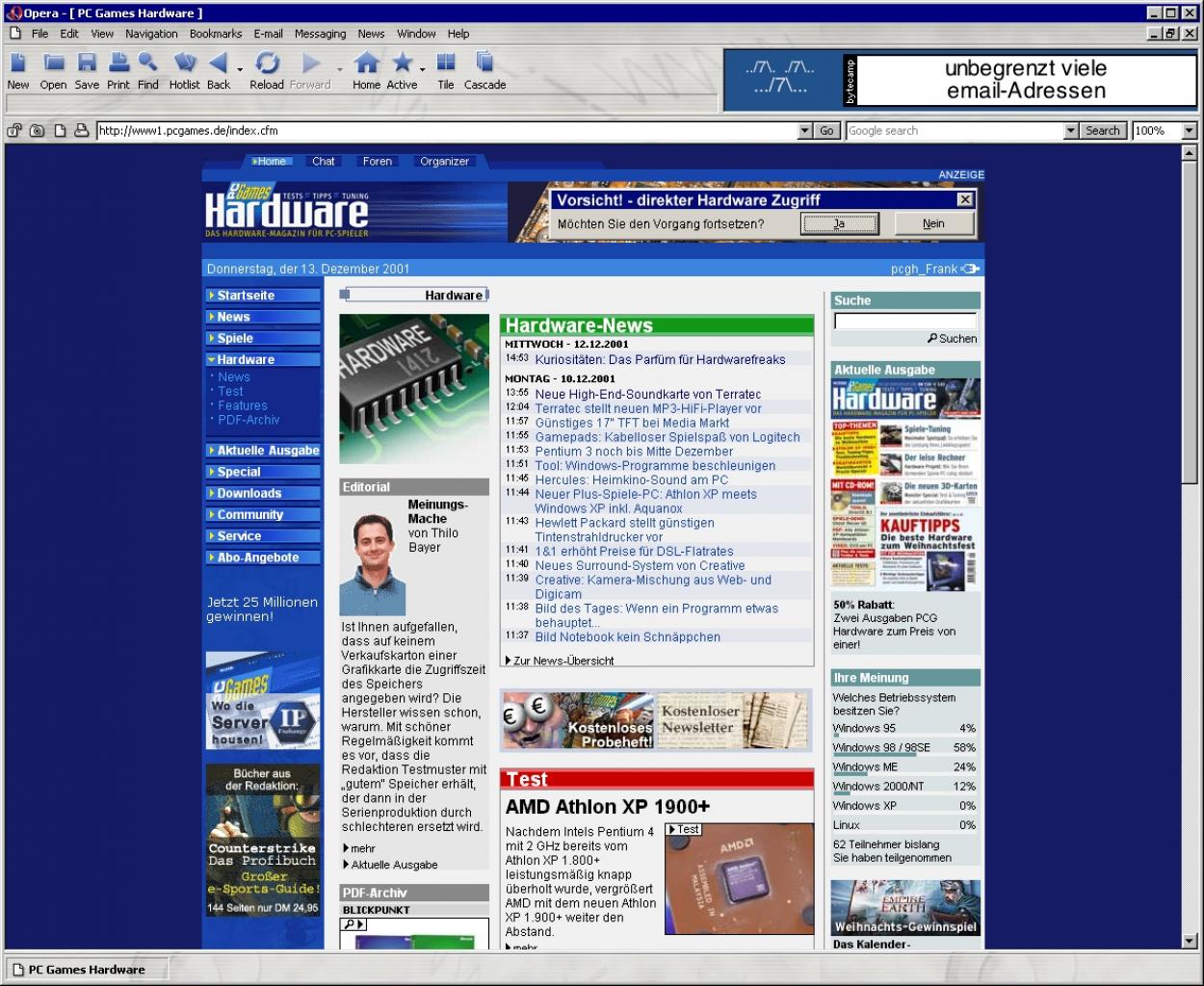The image size is (1204, 986).
Task: Click the Search button
Action: (x=1102, y=131)
